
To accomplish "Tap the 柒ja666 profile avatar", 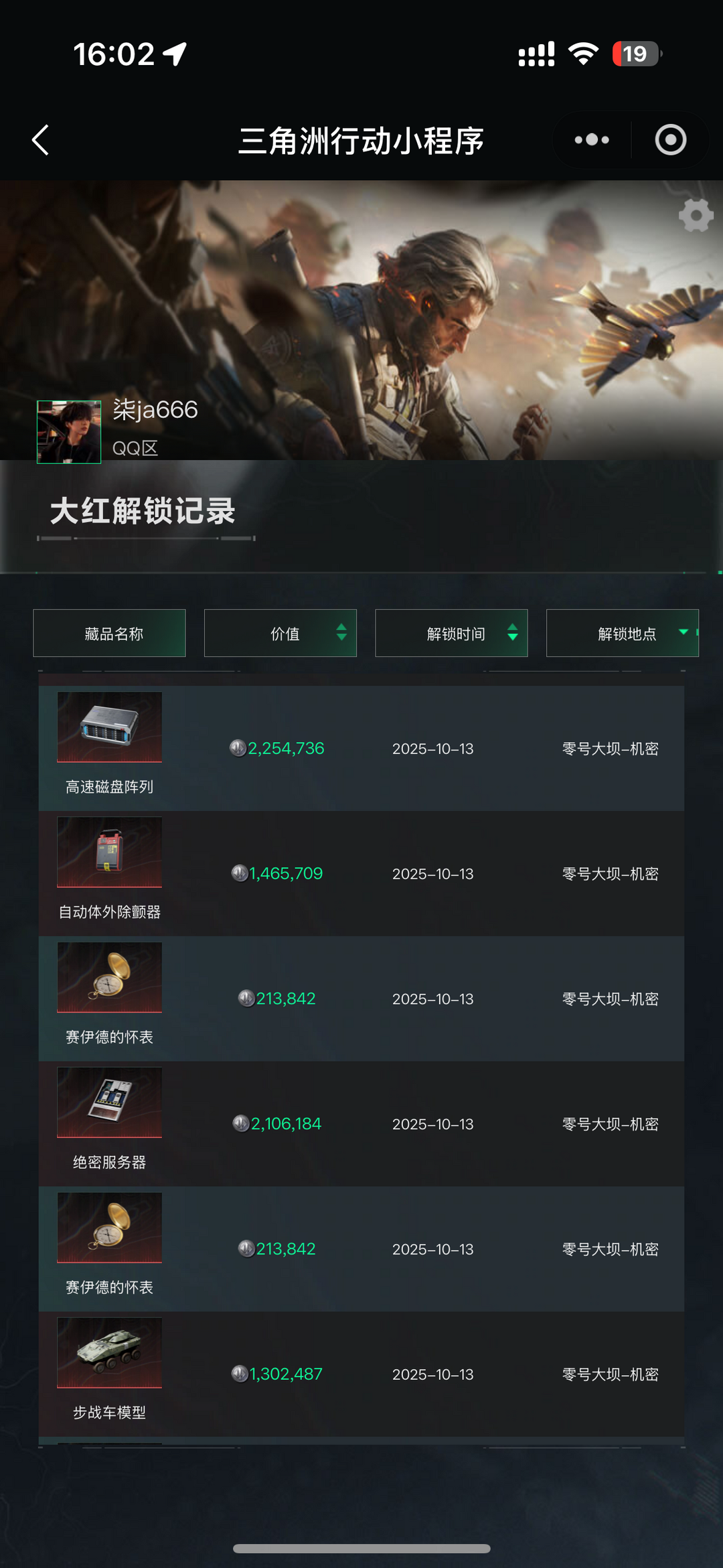I will click(69, 432).
